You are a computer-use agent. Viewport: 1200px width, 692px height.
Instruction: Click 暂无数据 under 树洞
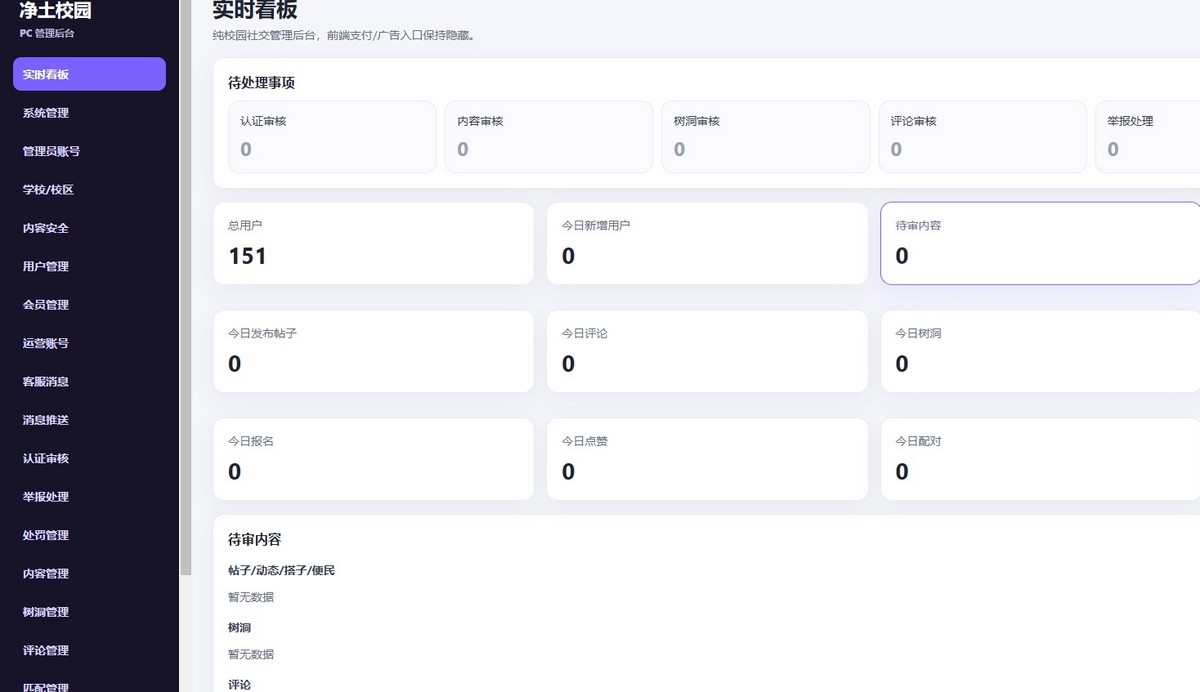pyautogui.click(x=251, y=654)
